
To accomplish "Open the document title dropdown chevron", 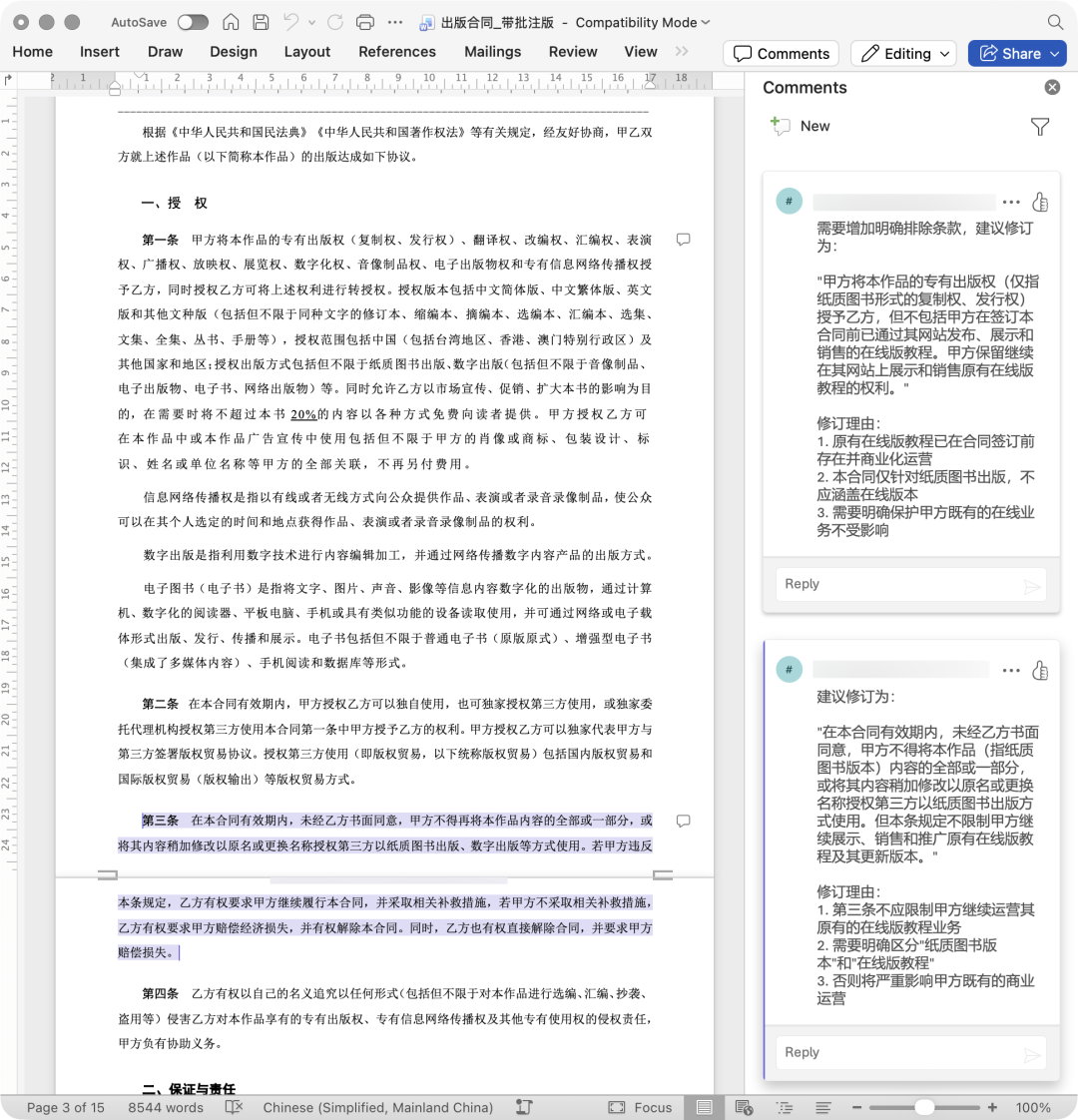I will point(706,23).
